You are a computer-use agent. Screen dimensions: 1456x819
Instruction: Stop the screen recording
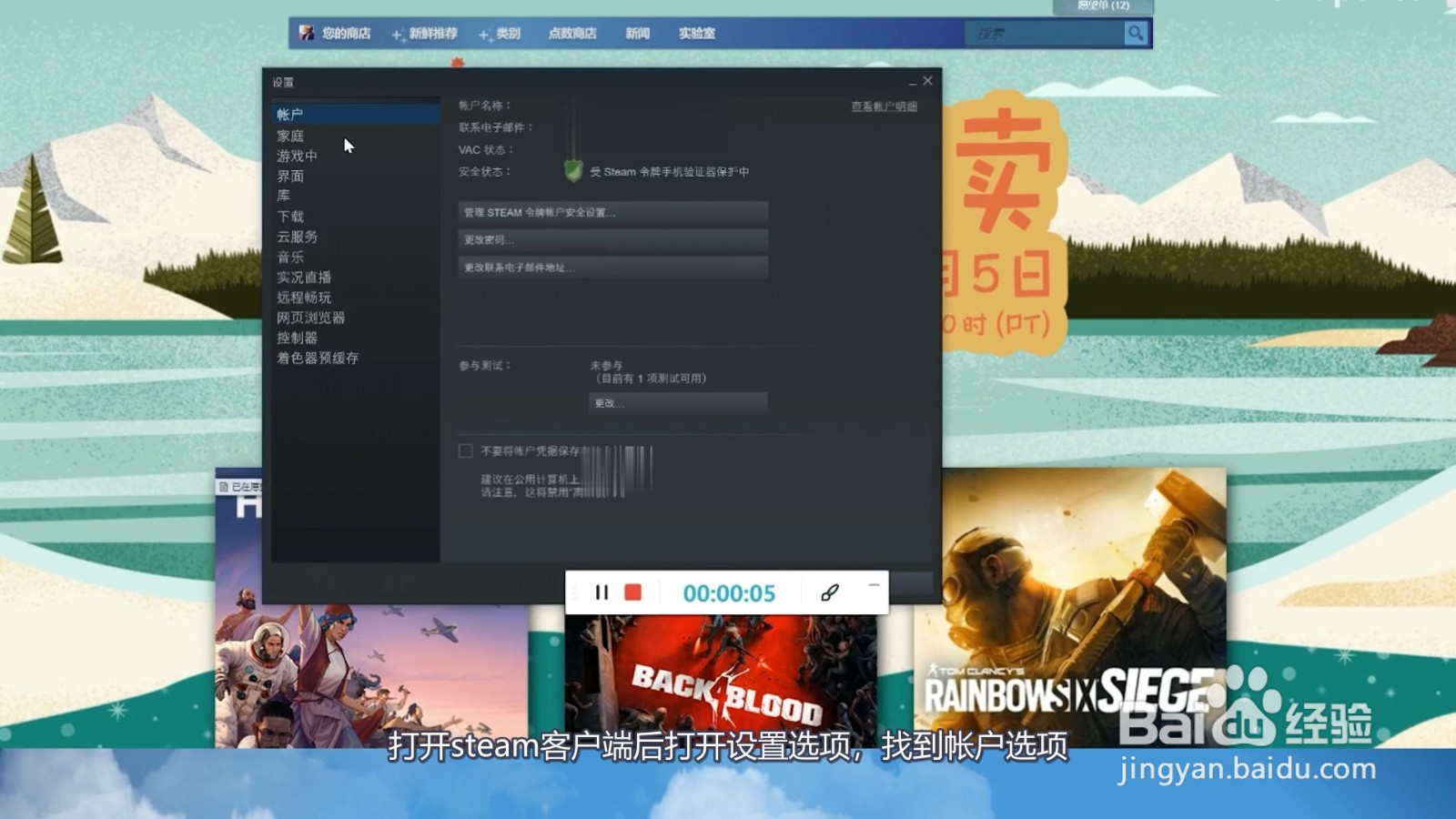click(633, 592)
